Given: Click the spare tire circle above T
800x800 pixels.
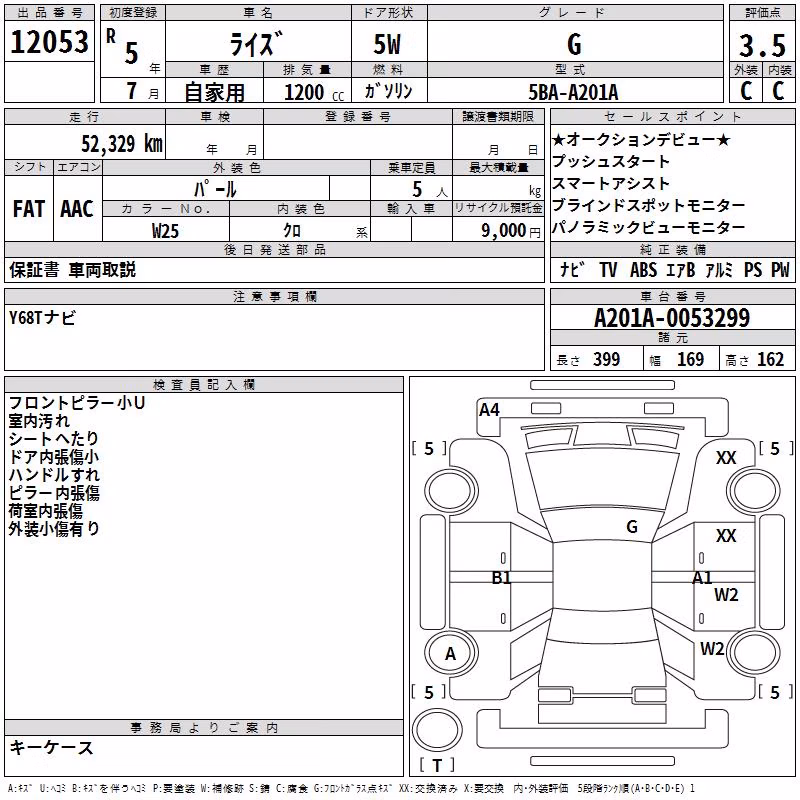Looking at the screenshot, I should click(437, 730).
